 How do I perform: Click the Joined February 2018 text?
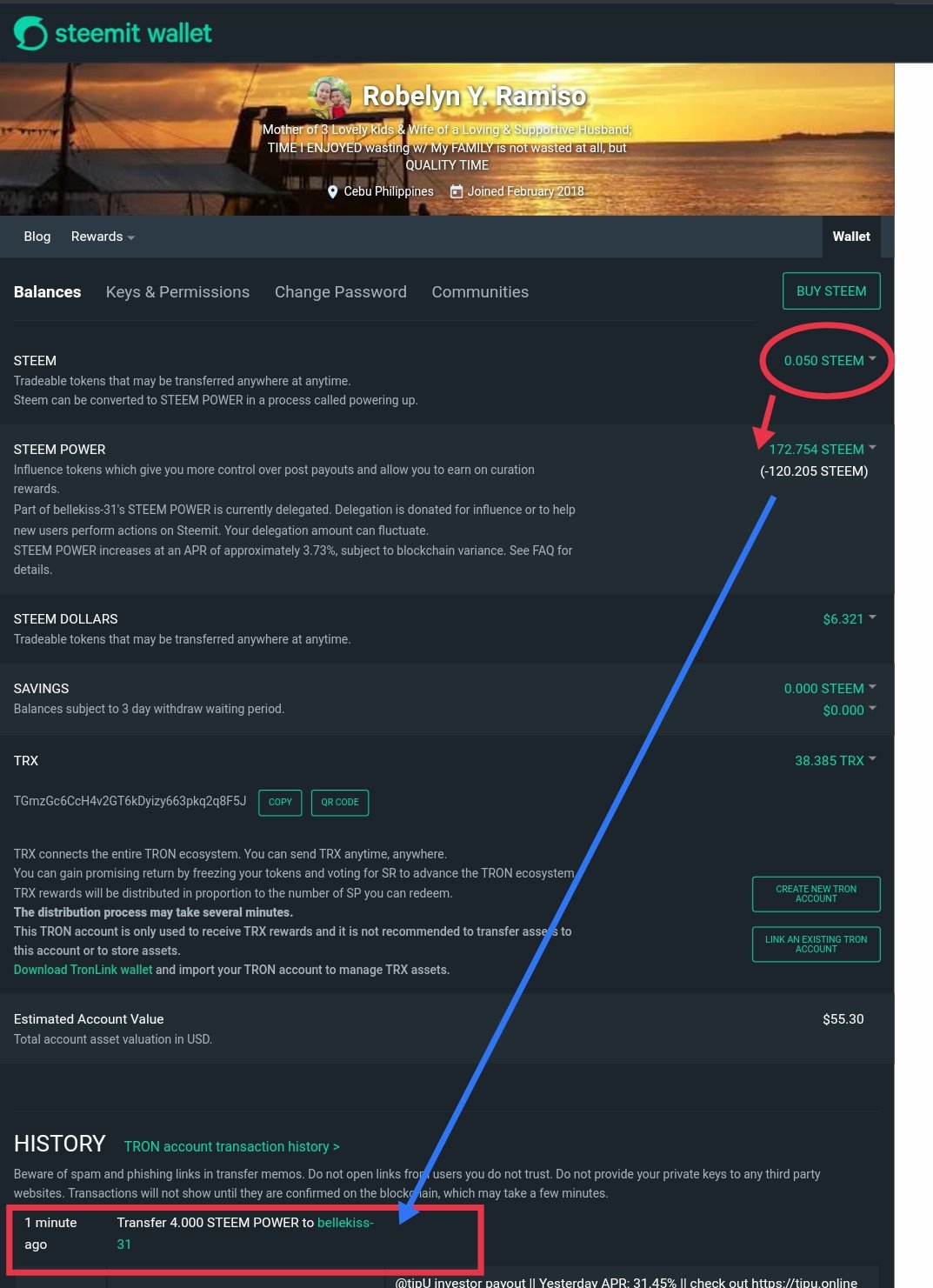pyautogui.click(x=525, y=191)
